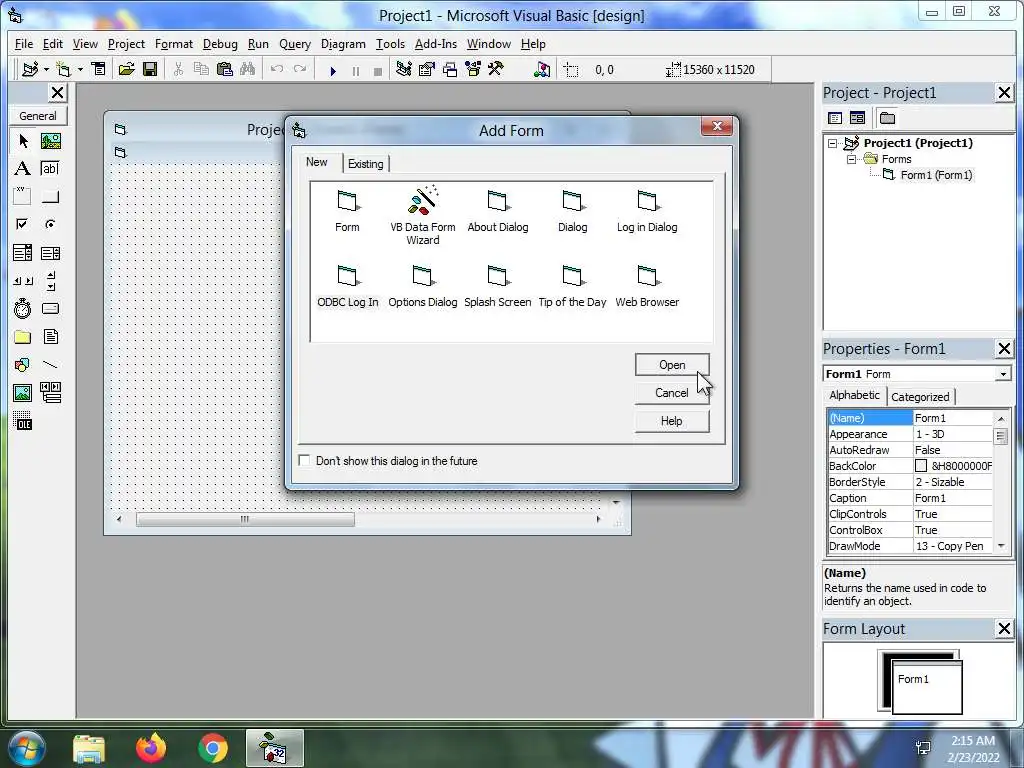Click the Visual Basic taskbar icon
Viewport: 1024px width, 768px height.
click(274, 748)
